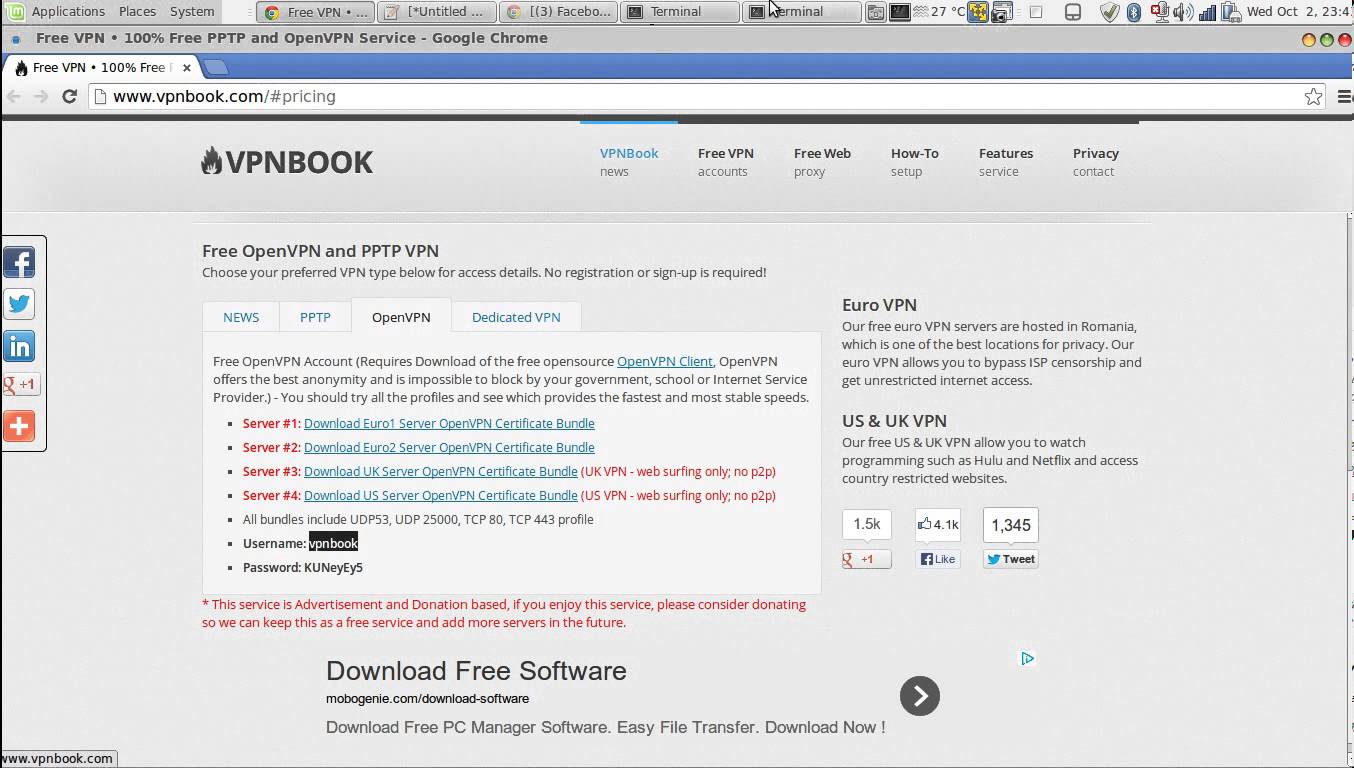This screenshot has width=1354, height=768.
Task: Close the Free VPN browser tab
Action: coord(186,68)
